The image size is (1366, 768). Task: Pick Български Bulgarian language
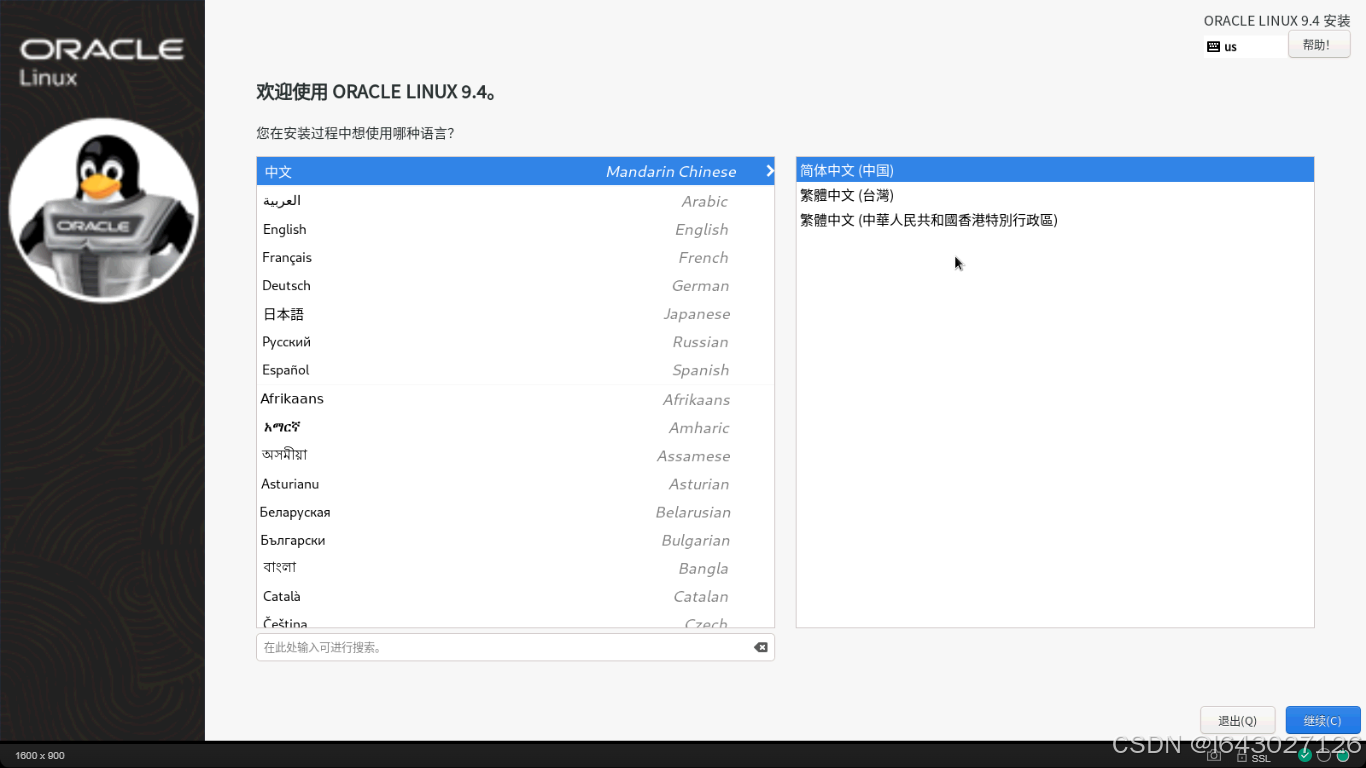515,539
